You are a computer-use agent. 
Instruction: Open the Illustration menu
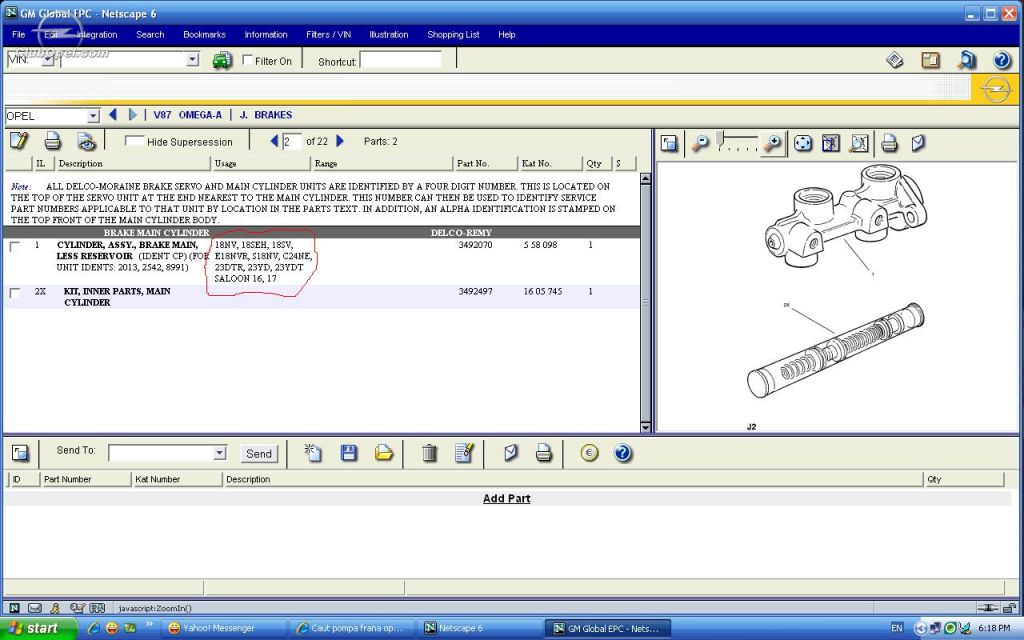tap(389, 35)
